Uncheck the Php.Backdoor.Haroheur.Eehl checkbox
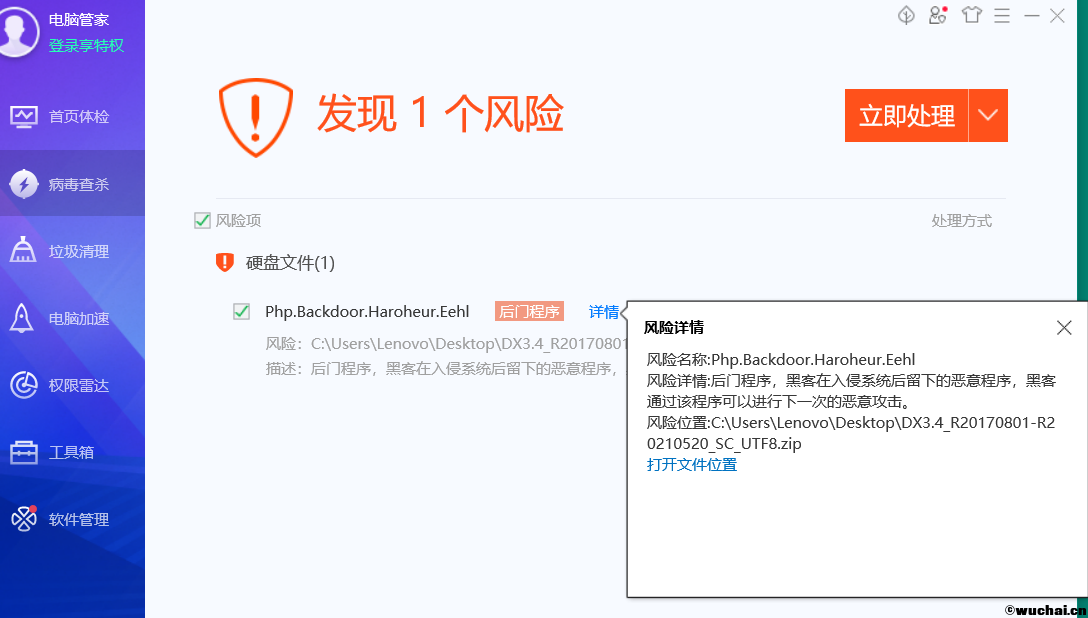The height and width of the screenshot is (618, 1088). (x=241, y=311)
